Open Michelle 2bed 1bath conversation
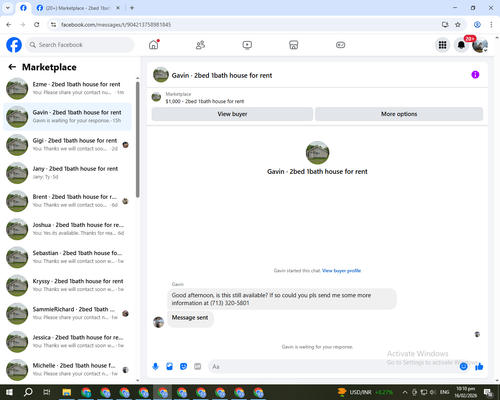Screen dimensions: 500x400 tap(68, 370)
